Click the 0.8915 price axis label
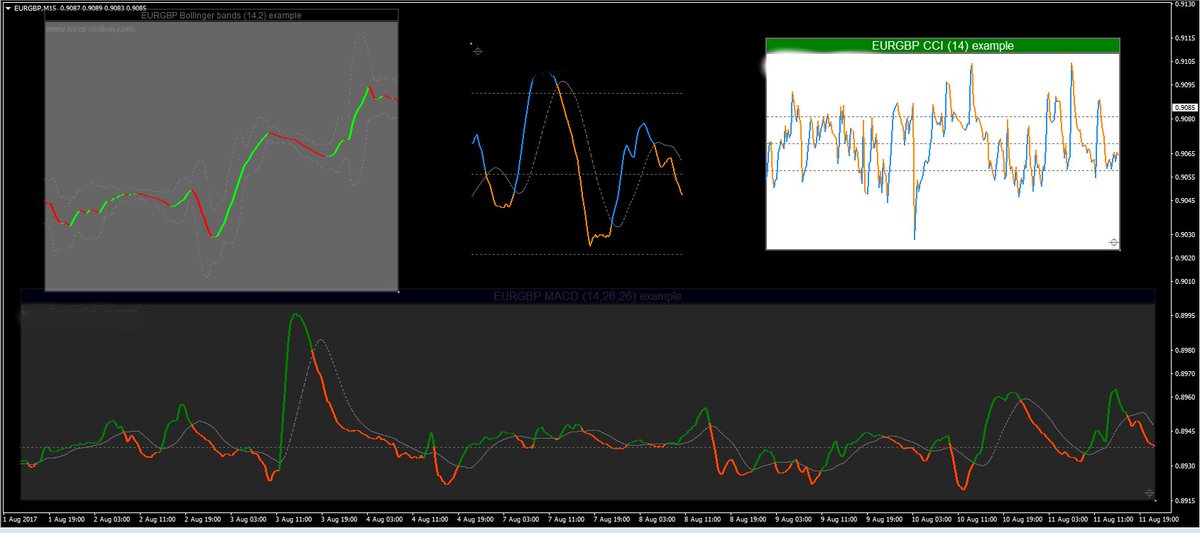 click(x=1184, y=500)
